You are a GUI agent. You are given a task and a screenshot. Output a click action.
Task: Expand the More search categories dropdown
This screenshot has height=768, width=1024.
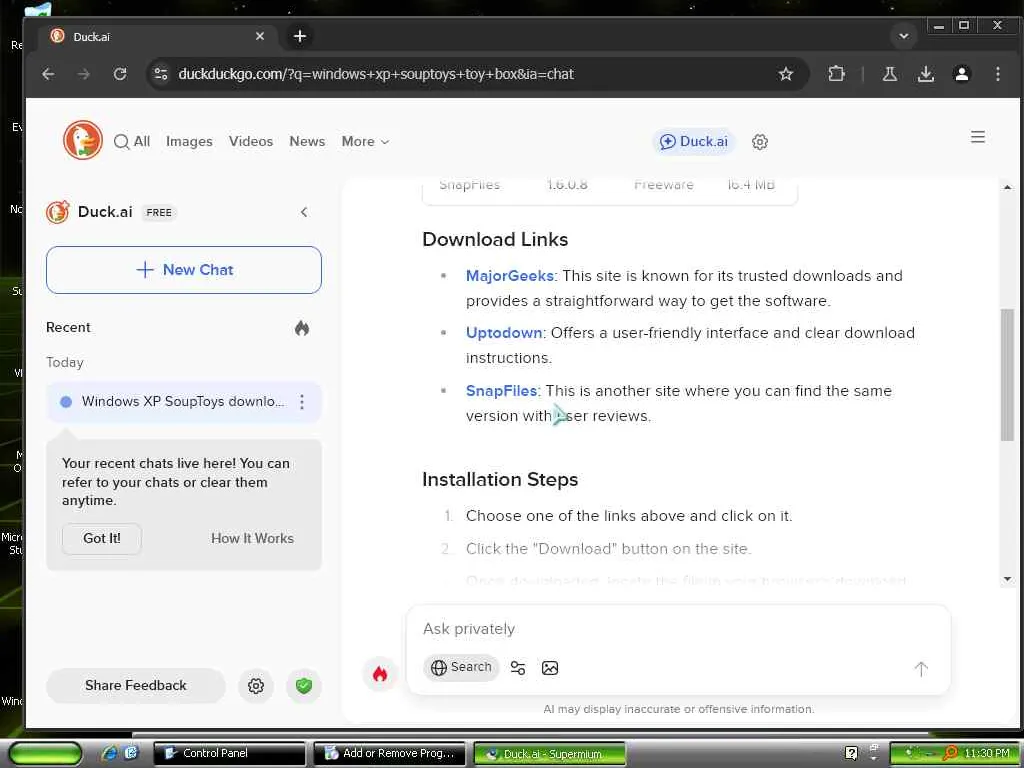coord(365,142)
